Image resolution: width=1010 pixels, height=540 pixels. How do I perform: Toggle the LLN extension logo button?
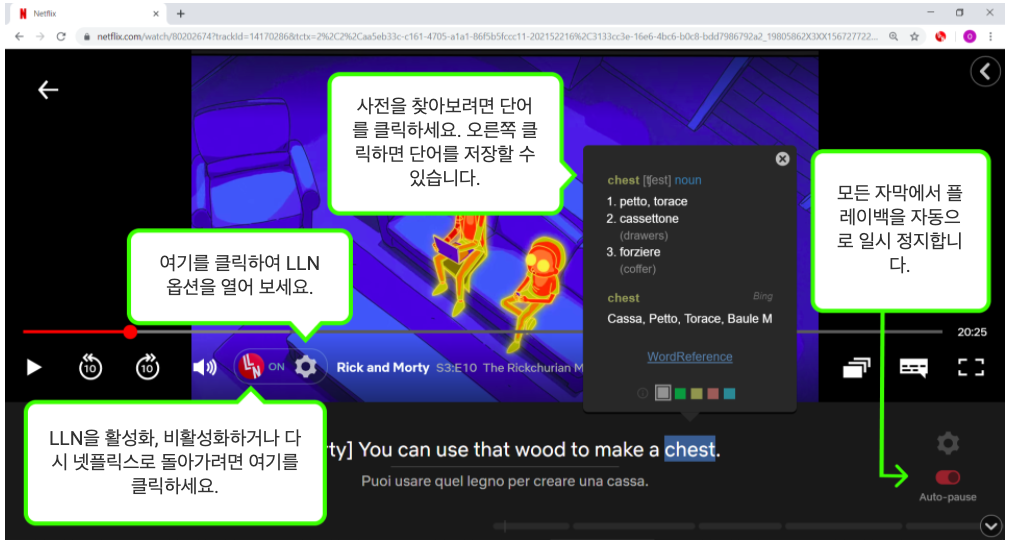coord(251,367)
